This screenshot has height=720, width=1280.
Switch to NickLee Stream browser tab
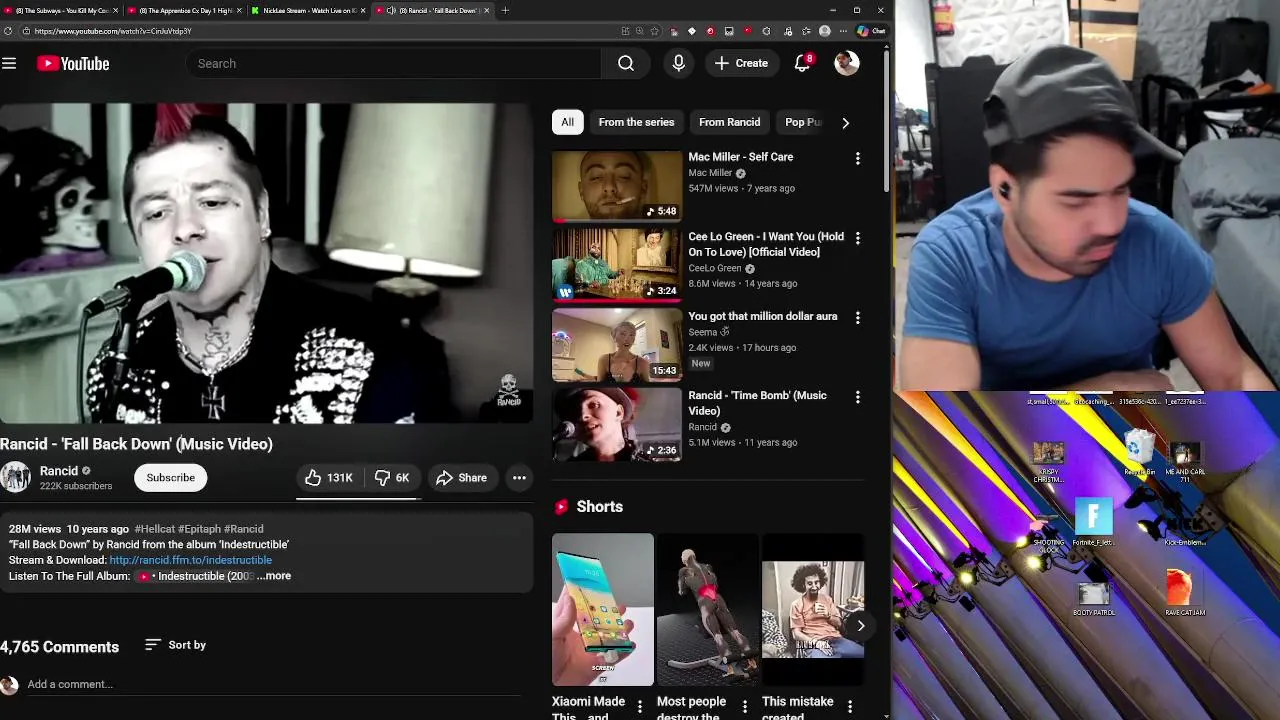pos(308,10)
